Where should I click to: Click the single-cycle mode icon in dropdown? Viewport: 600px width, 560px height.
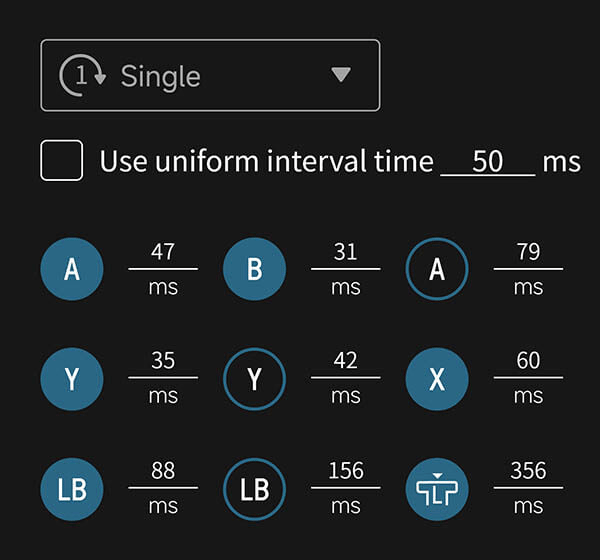coord(84,76)
